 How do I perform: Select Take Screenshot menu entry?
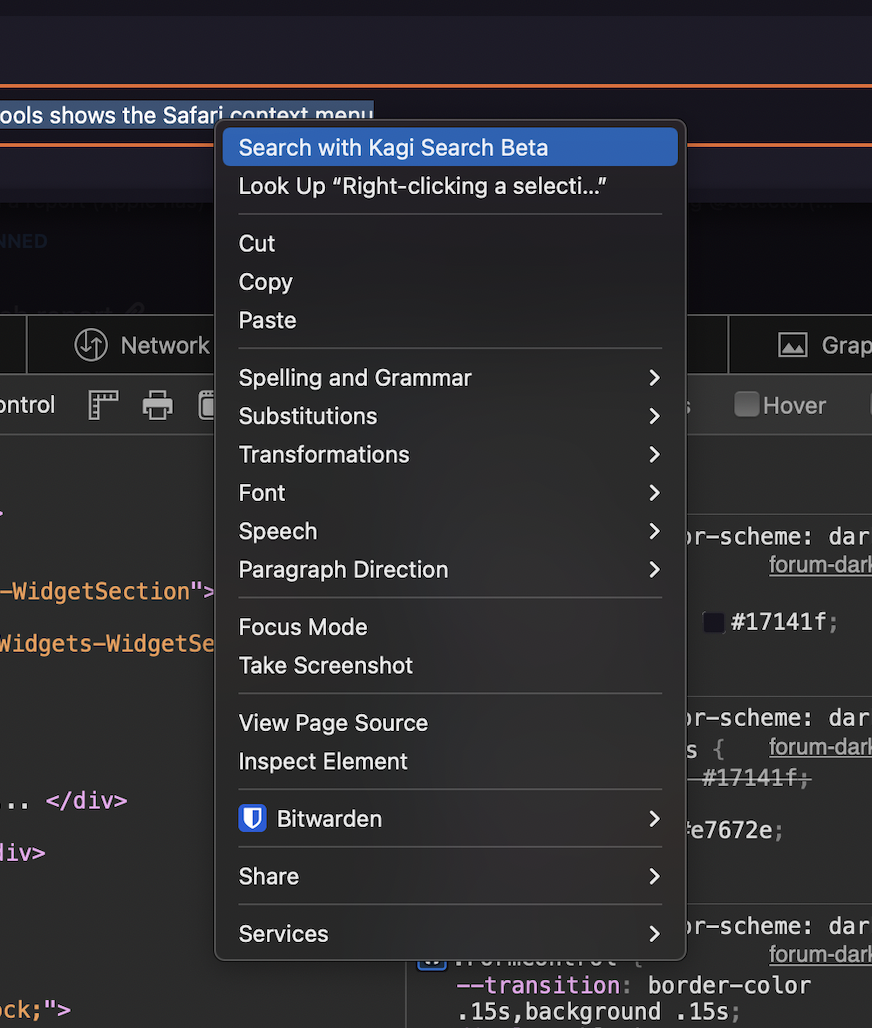pos(326,666)
